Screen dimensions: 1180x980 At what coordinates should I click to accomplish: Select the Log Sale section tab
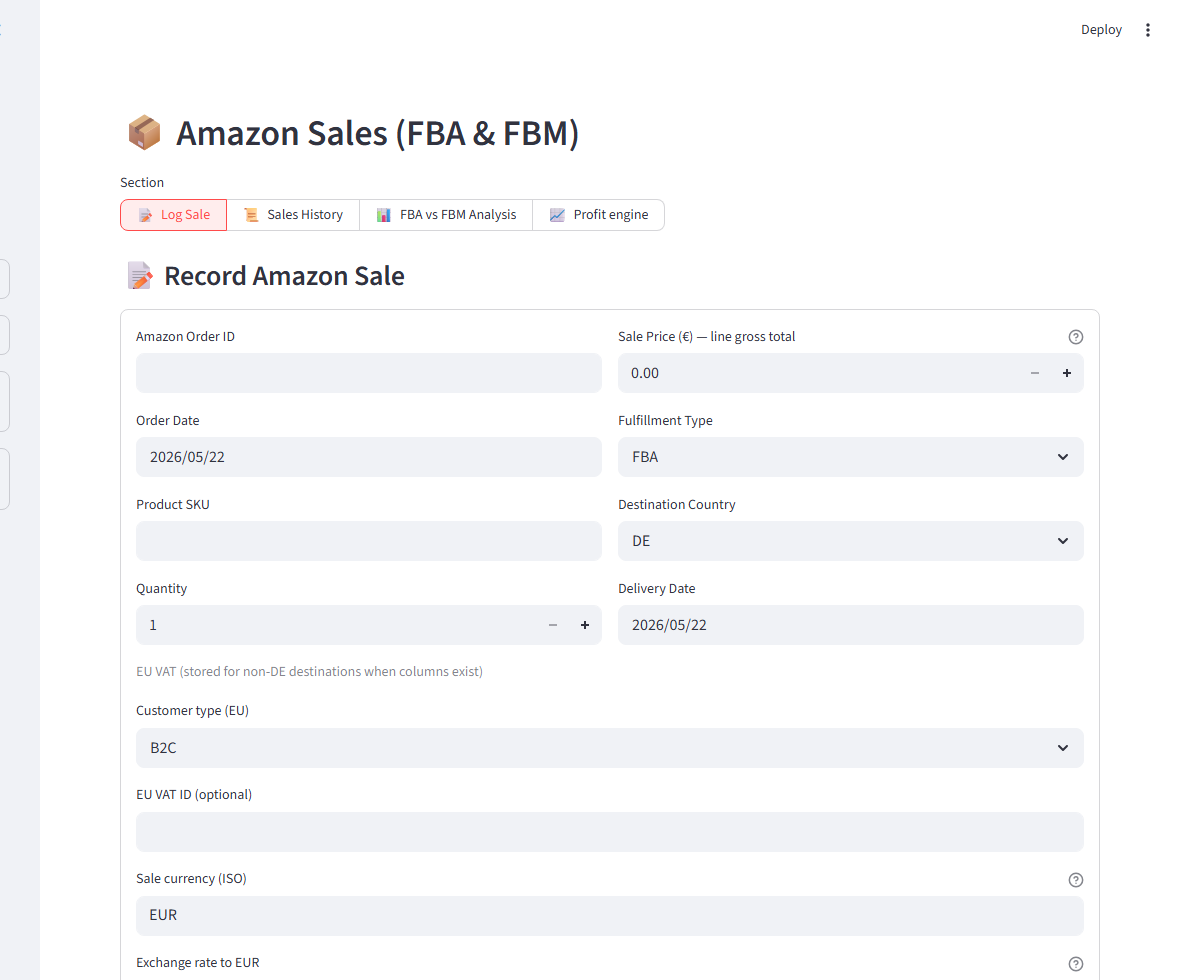tap(173, 215)
